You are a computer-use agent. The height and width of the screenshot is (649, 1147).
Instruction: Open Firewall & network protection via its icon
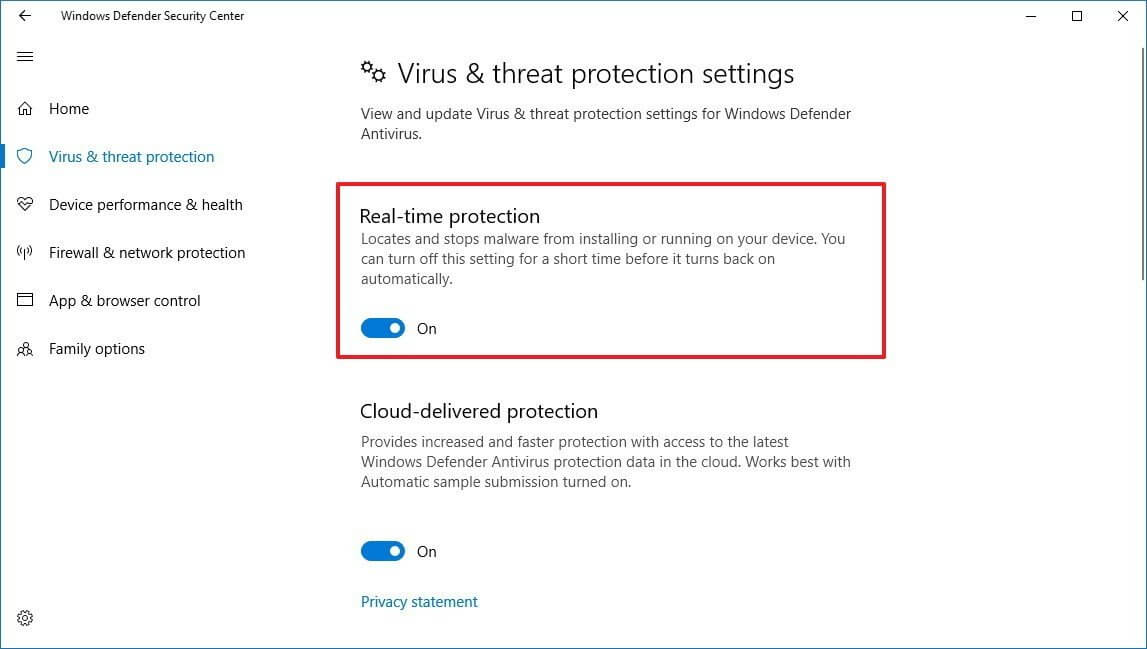[x=24, y=252]
